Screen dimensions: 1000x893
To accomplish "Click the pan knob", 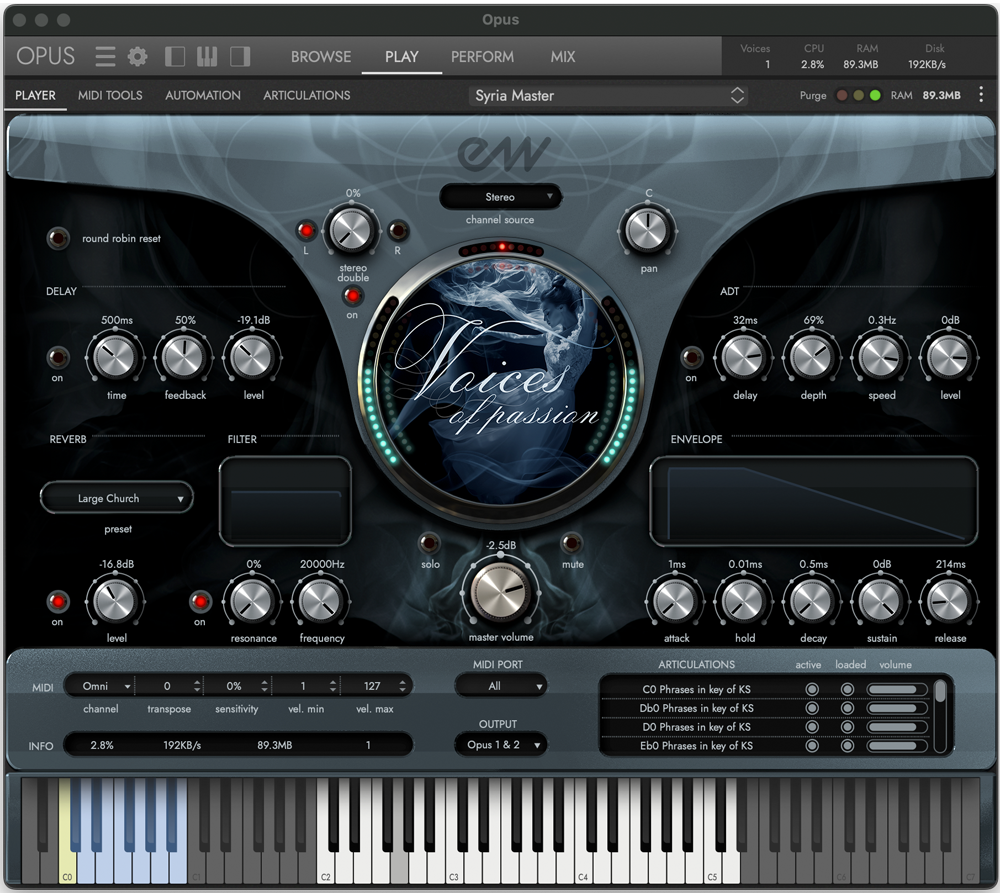I will point(647,230).
